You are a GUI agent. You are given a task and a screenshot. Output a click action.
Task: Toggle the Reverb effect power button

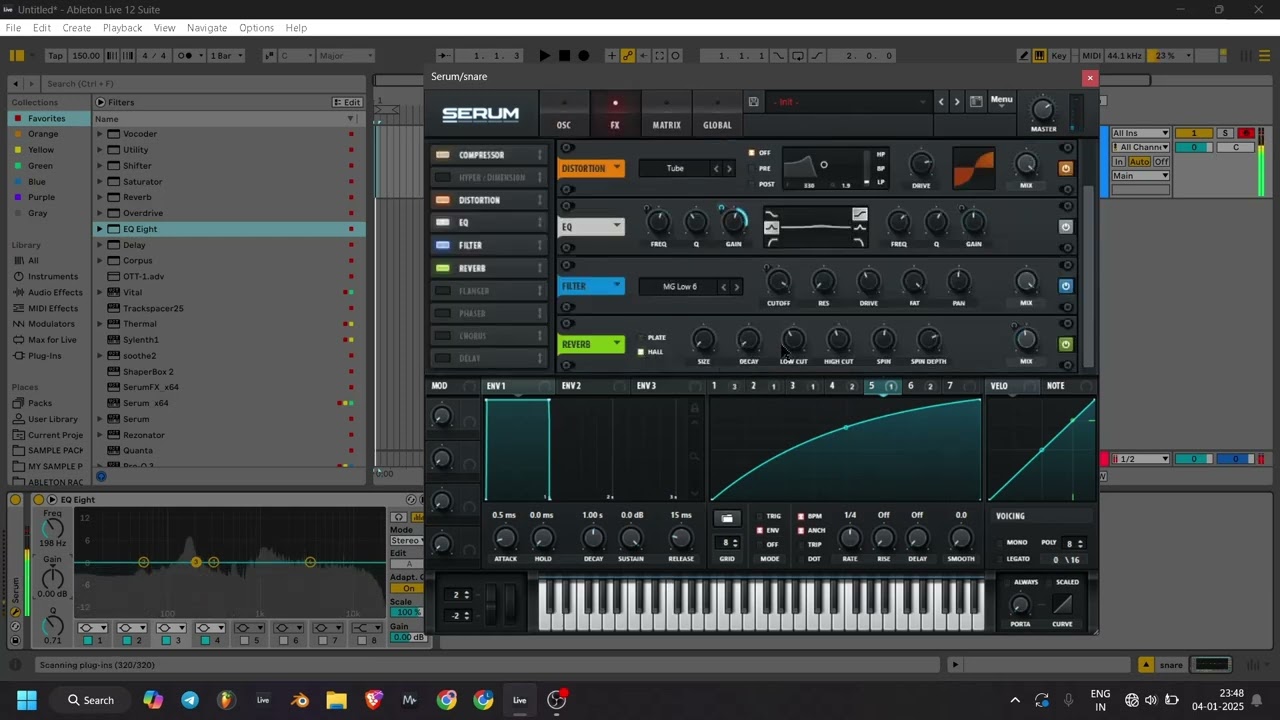(1065, 344)
